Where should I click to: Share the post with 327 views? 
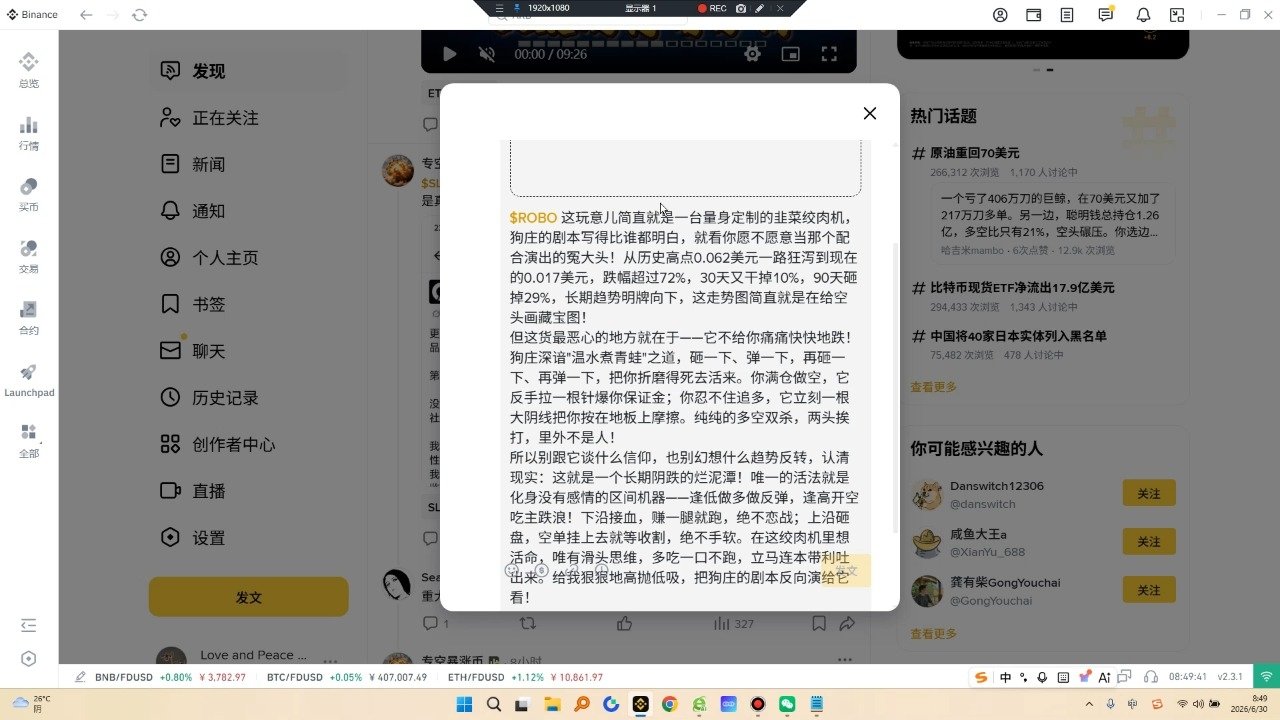click(847, 623)
